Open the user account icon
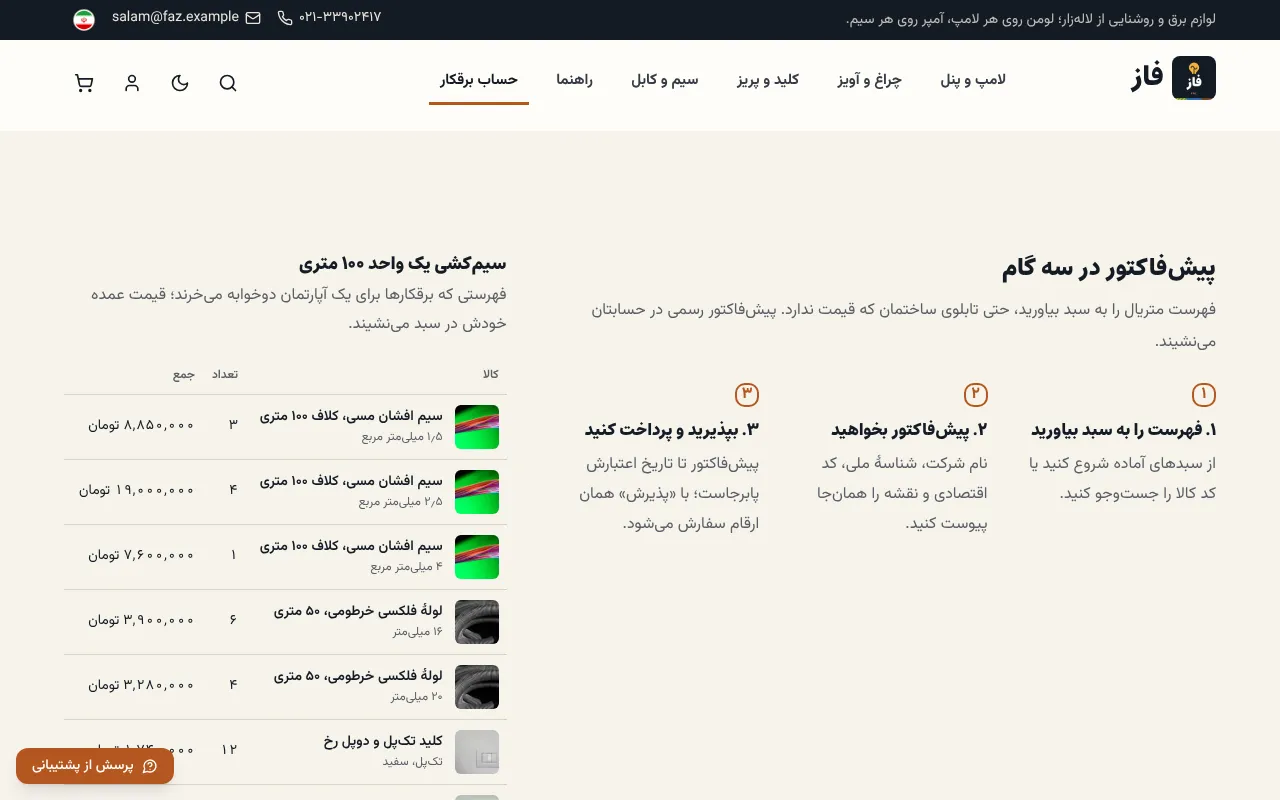The height and width of the screenshot is (800, 1280). [132, 83]
